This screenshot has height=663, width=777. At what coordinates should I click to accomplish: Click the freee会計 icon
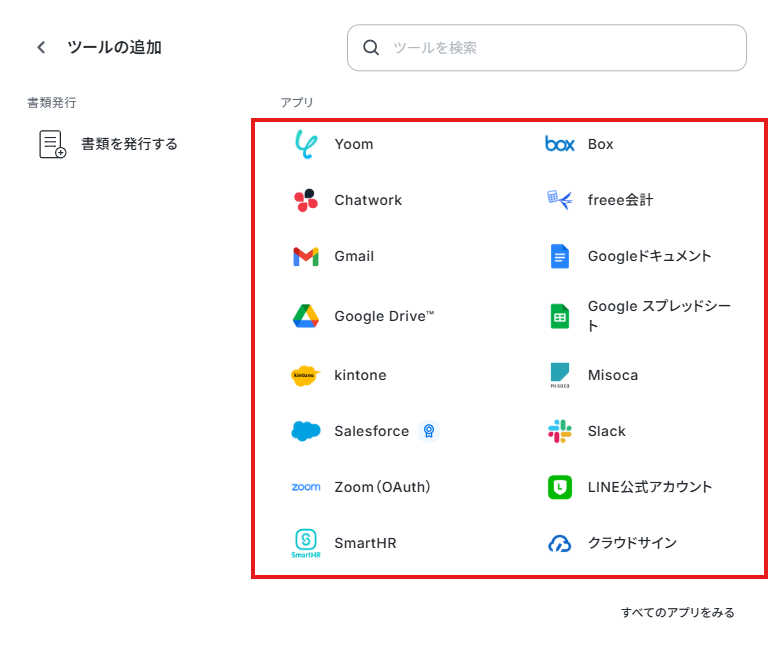point(559,200)
